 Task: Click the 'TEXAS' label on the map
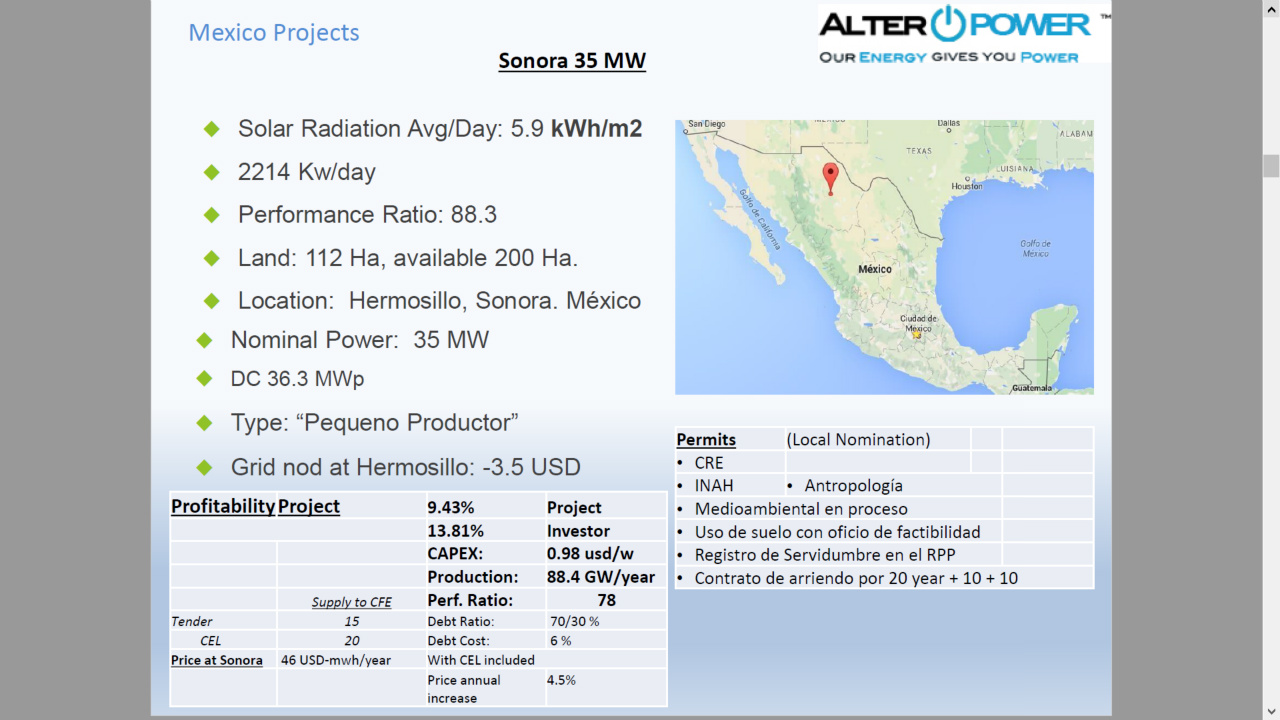click(919, 150)
